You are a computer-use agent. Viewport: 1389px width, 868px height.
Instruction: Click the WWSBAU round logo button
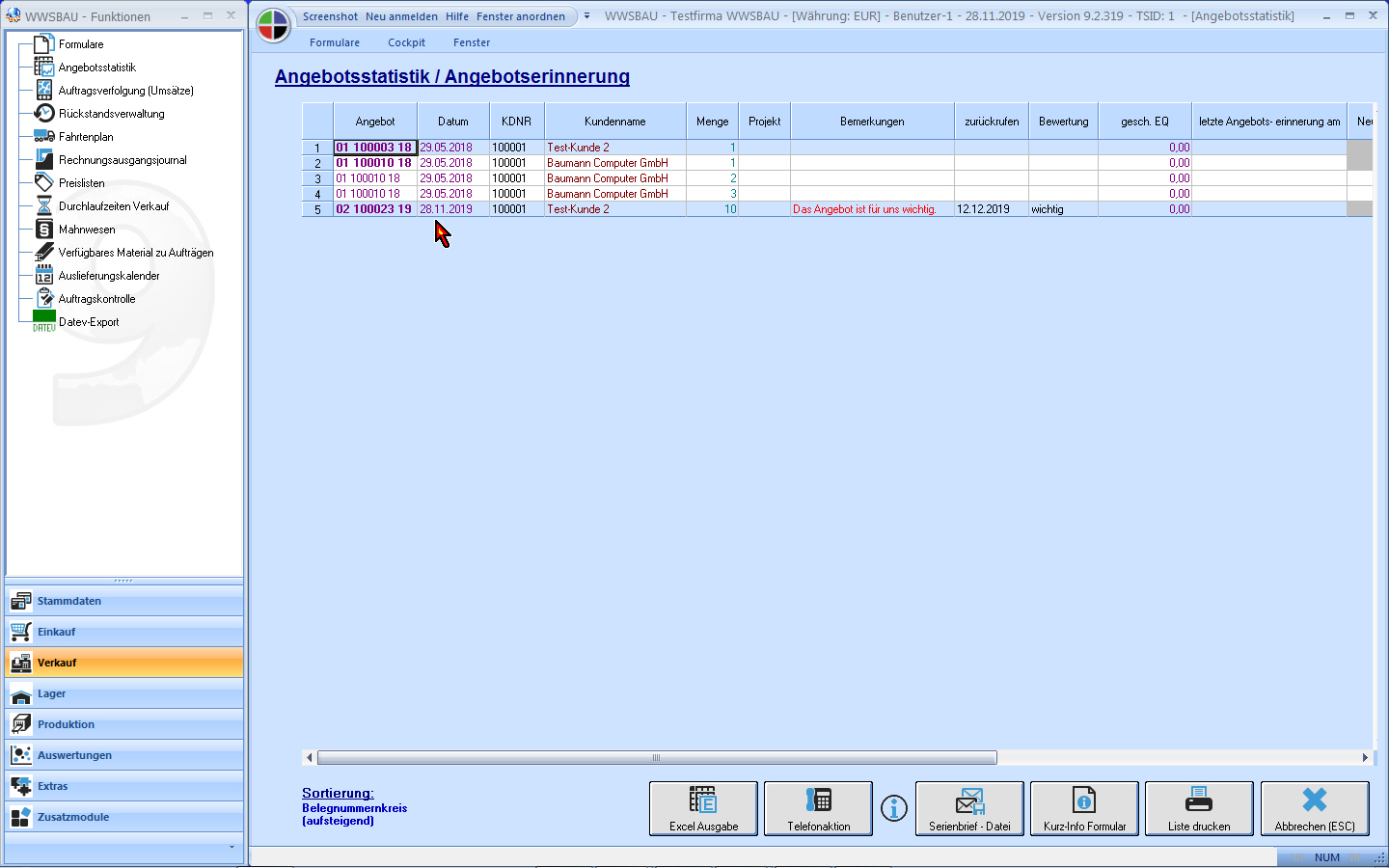pyautogui.click(x=274, y=26)
